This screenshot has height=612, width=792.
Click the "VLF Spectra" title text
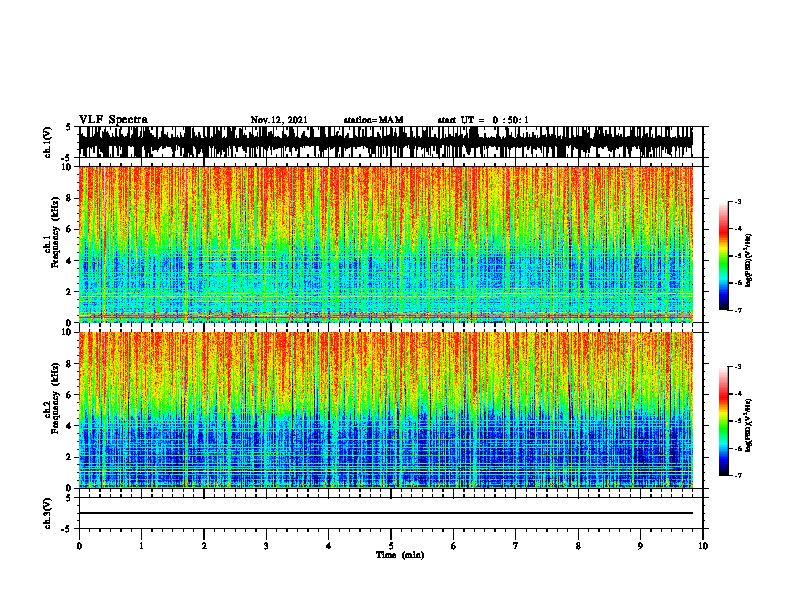click(x=113, y=120)
